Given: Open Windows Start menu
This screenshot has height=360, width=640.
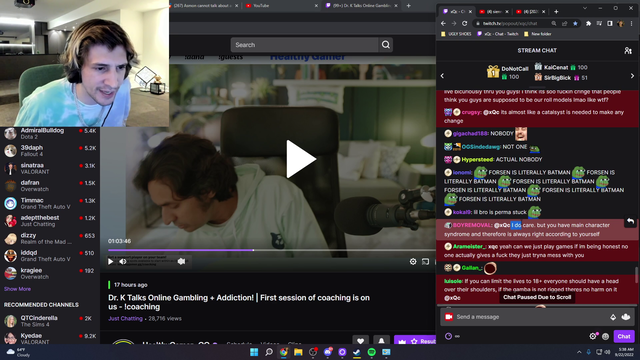Looking at the screenshot, I should 254,352.
